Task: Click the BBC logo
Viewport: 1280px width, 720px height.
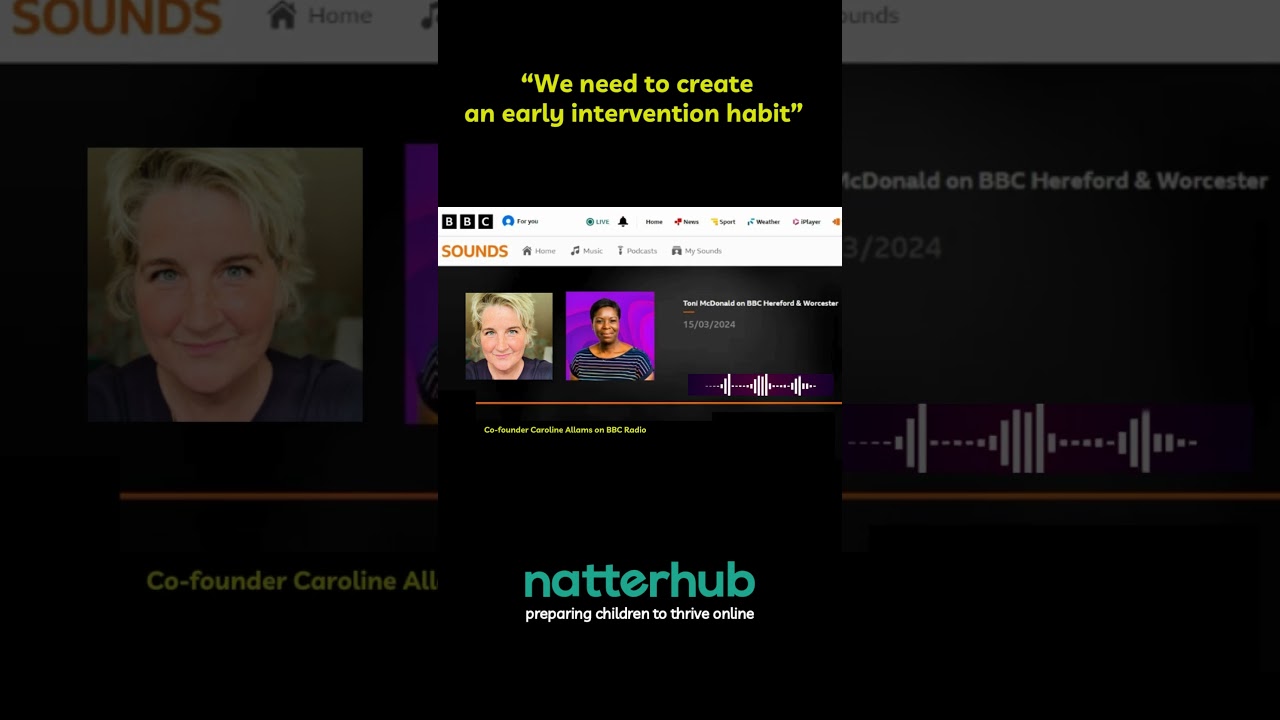Action: coord(467,221)
